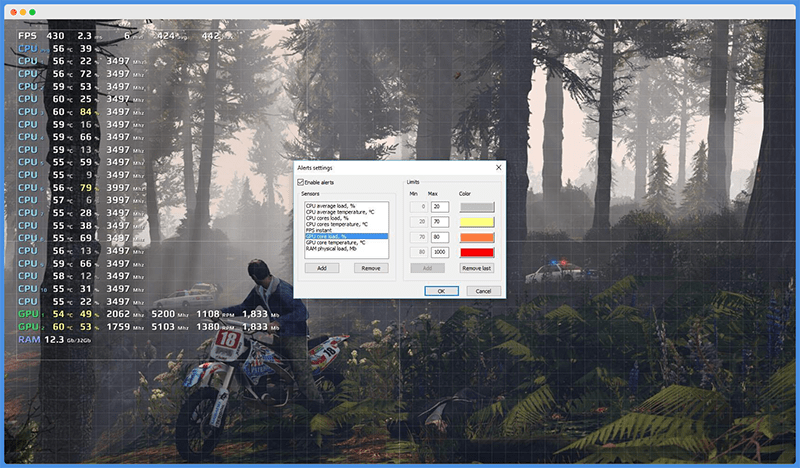Image resolution: width=800 pixels, height=468 pixels.
Task: Select CPU average temperature sensor in list
Action: coord(340,212)
